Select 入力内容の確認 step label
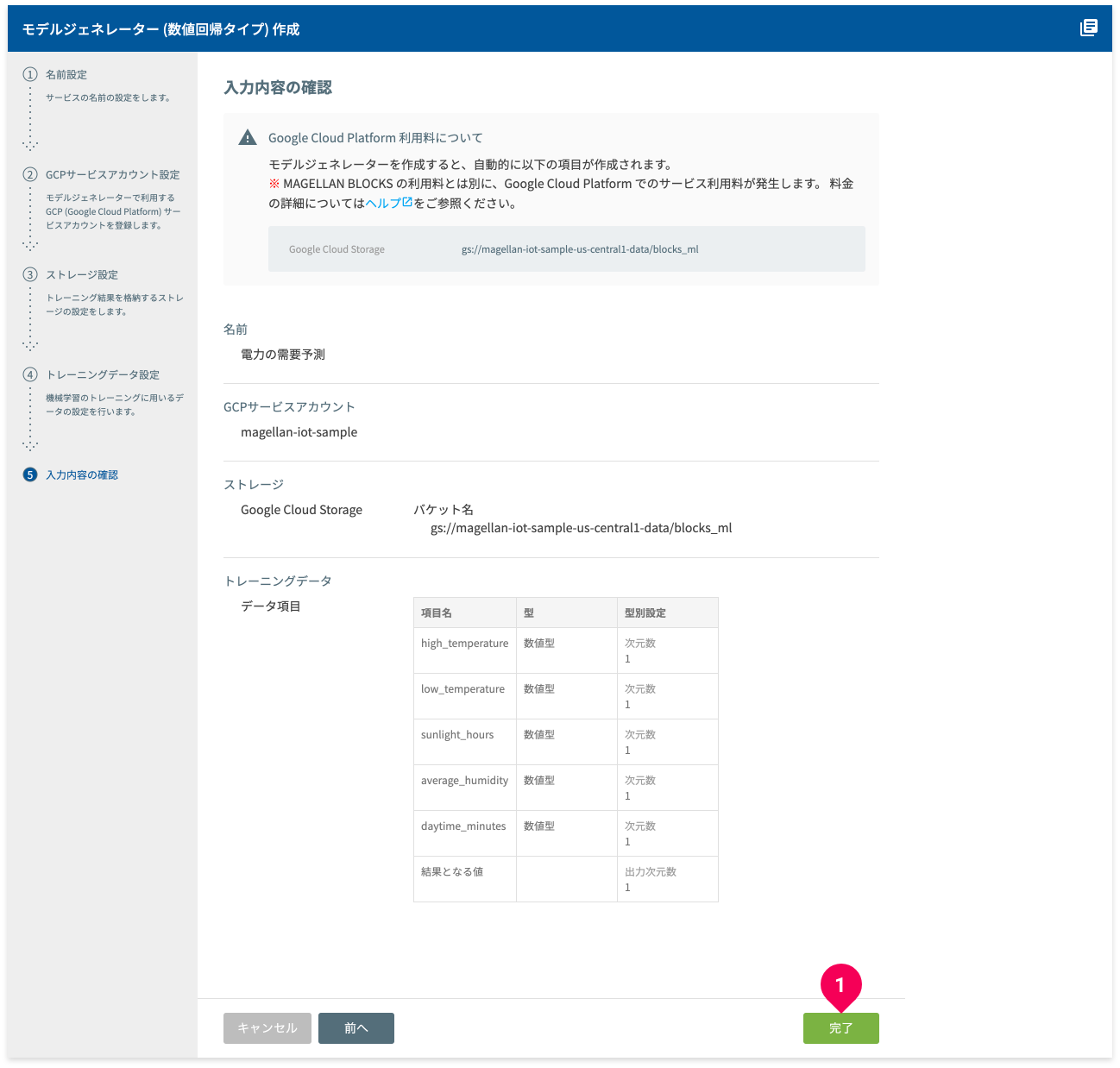1120x1068 pixels. (x=82, y=475)
